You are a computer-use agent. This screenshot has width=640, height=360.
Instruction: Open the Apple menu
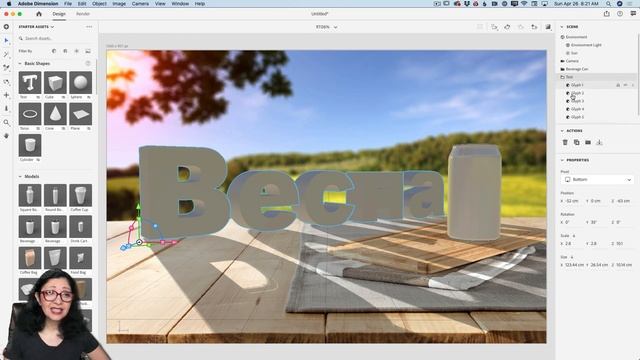pos(9,4)
